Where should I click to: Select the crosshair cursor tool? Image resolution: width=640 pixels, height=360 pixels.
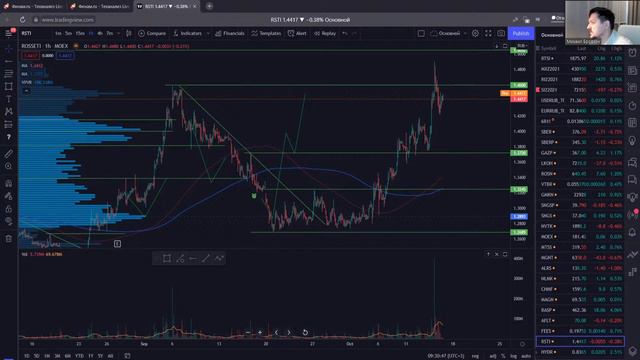click(x=8, y=49)
